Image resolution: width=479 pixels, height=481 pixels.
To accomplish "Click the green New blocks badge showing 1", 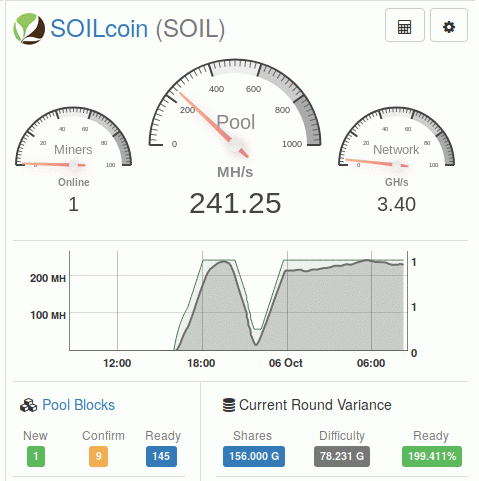I will pos(36,456).
